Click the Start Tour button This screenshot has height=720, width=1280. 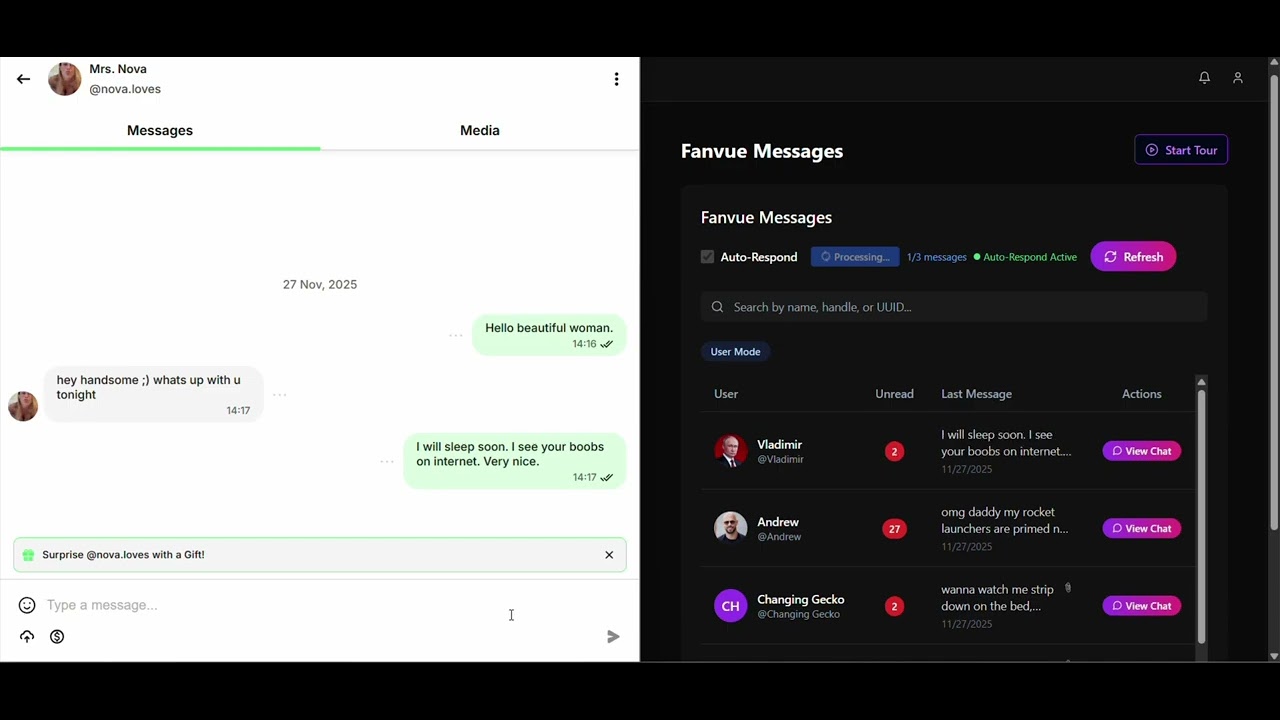click(x=1181, y=150)
